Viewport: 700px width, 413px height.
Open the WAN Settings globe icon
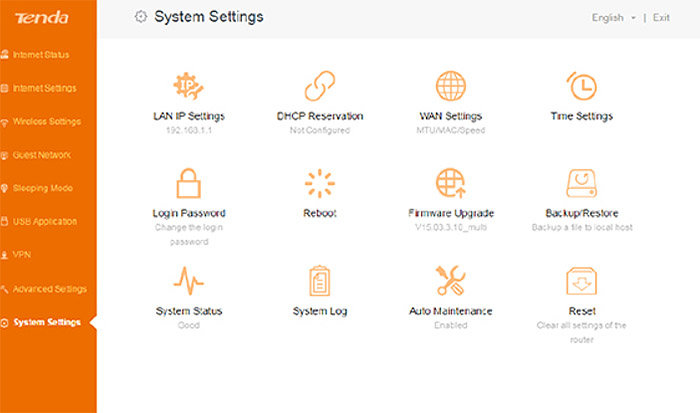tap(450, 86)
